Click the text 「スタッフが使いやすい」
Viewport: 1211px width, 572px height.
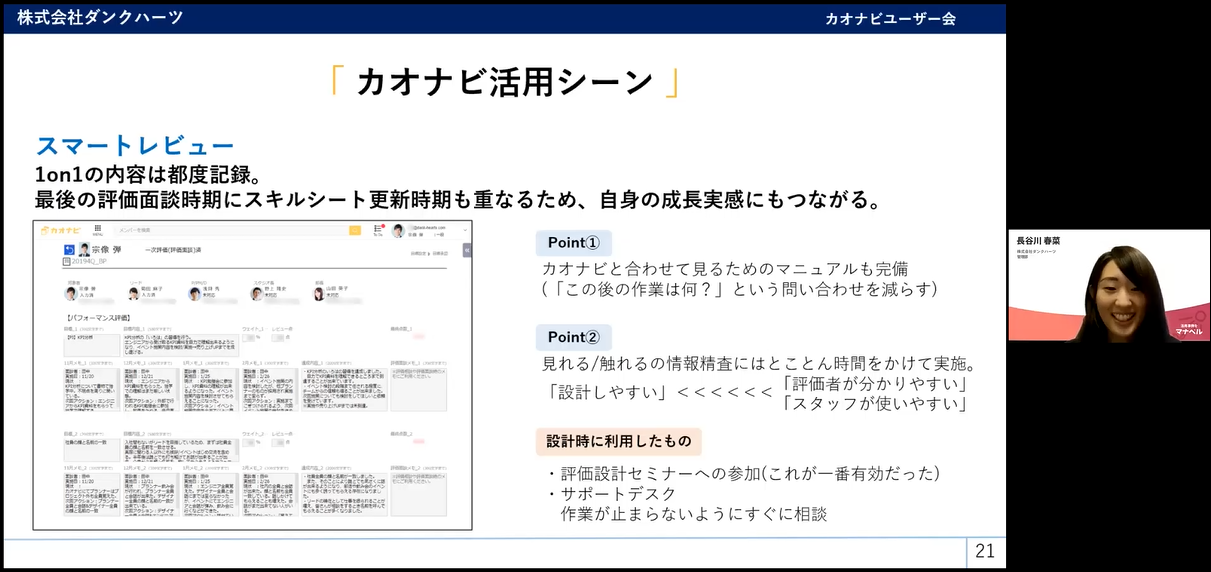coord(875,405)
